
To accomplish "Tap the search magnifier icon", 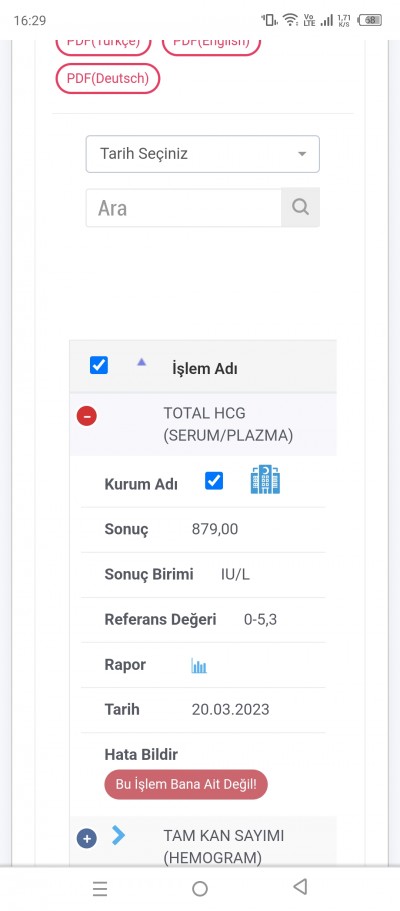I will click(301, 207).
